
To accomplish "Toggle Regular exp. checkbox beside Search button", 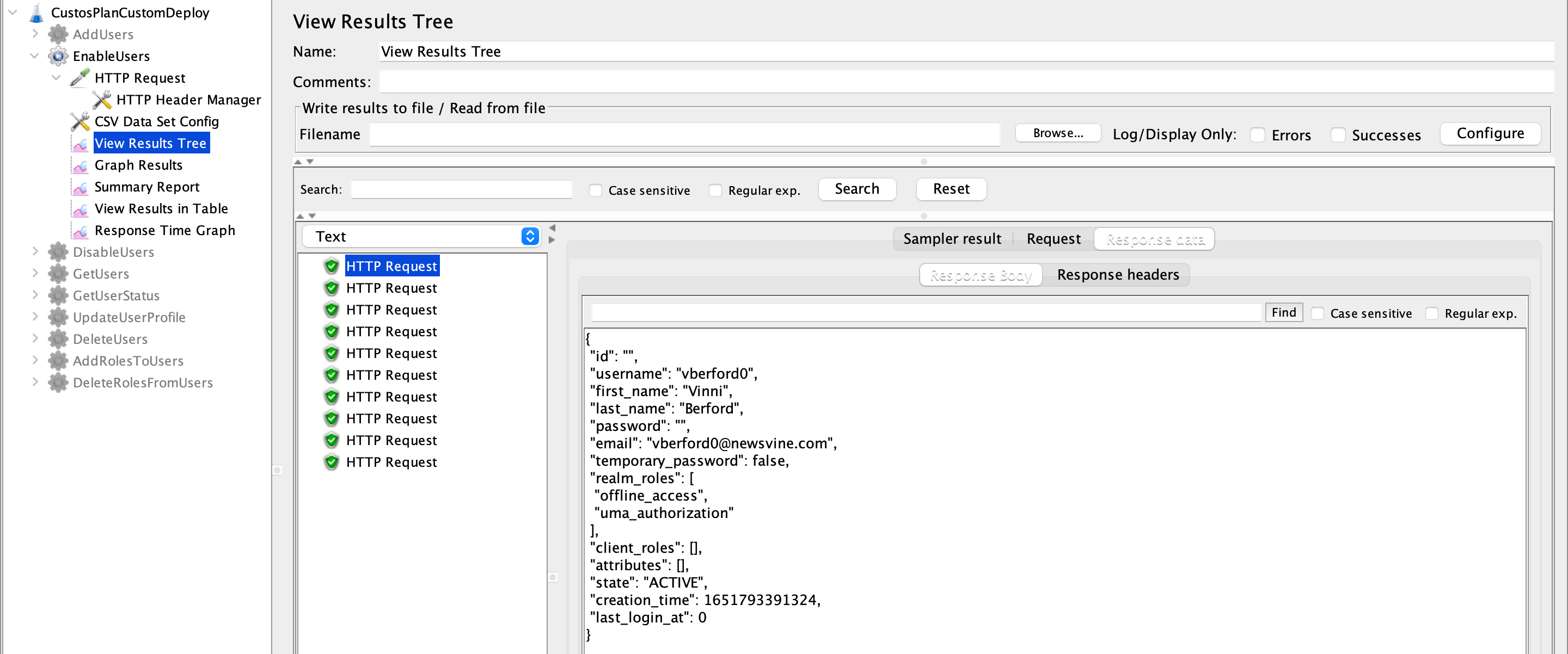I will click(715, 190).
